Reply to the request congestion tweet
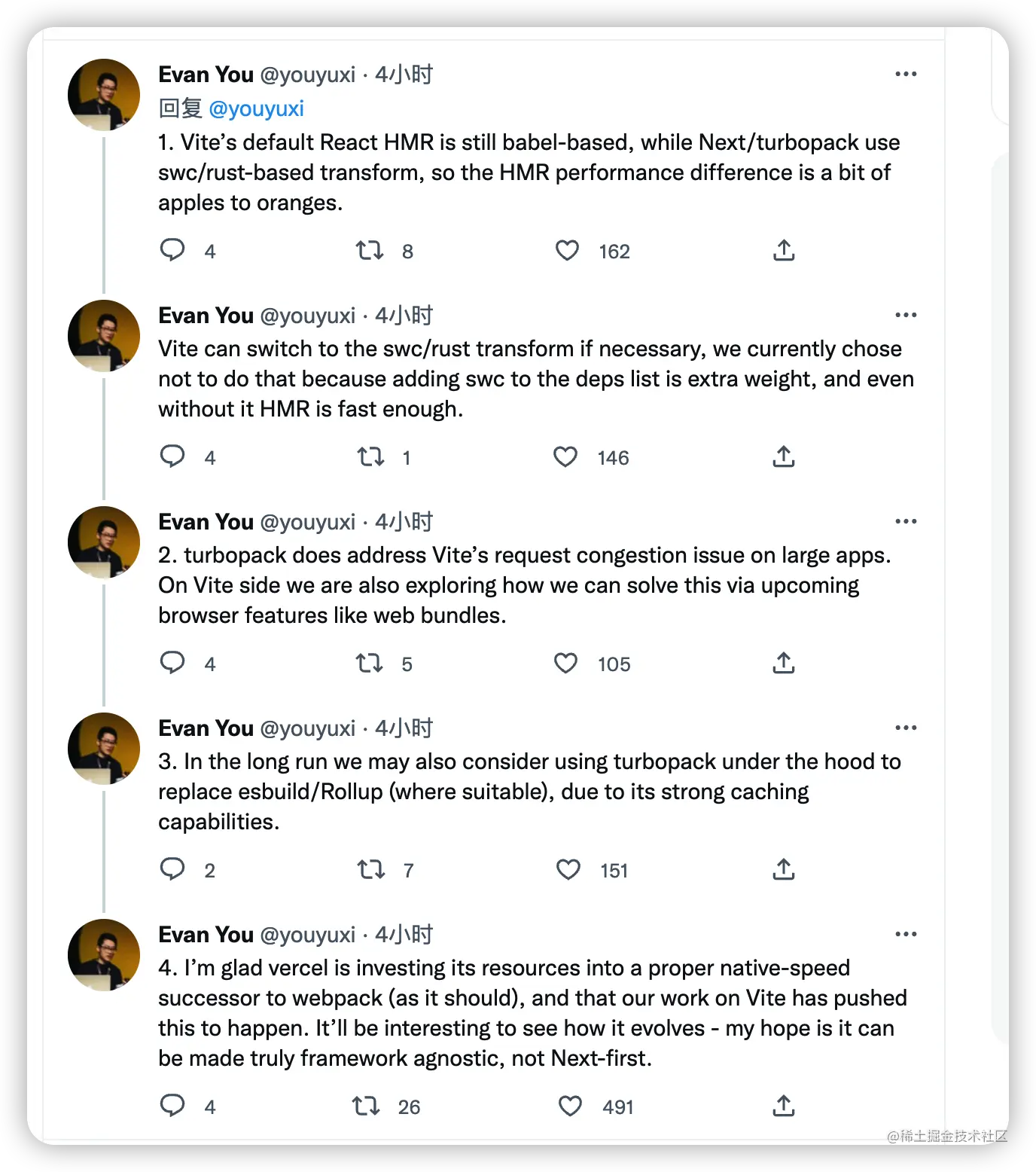Image resolution: width=1036 pixels, height=1172 pixels. (172, 663)
